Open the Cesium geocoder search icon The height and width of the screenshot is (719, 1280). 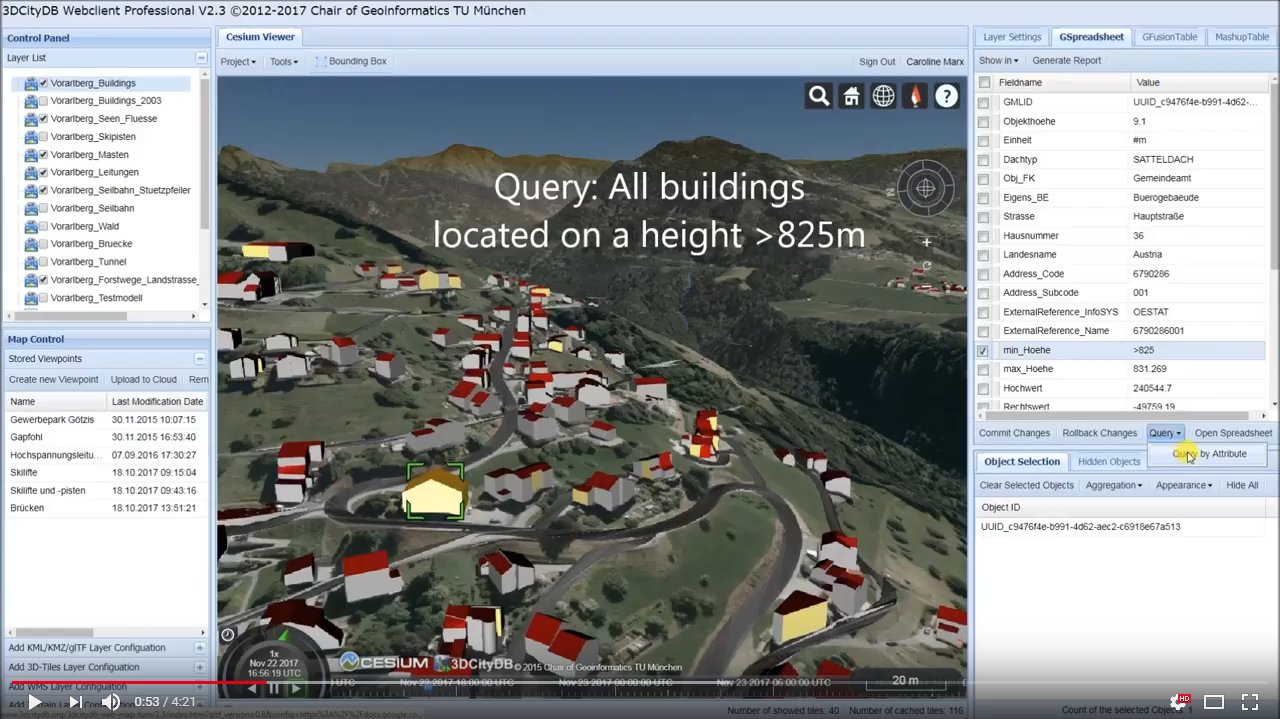pyautogui.click(x=819, y=96)
